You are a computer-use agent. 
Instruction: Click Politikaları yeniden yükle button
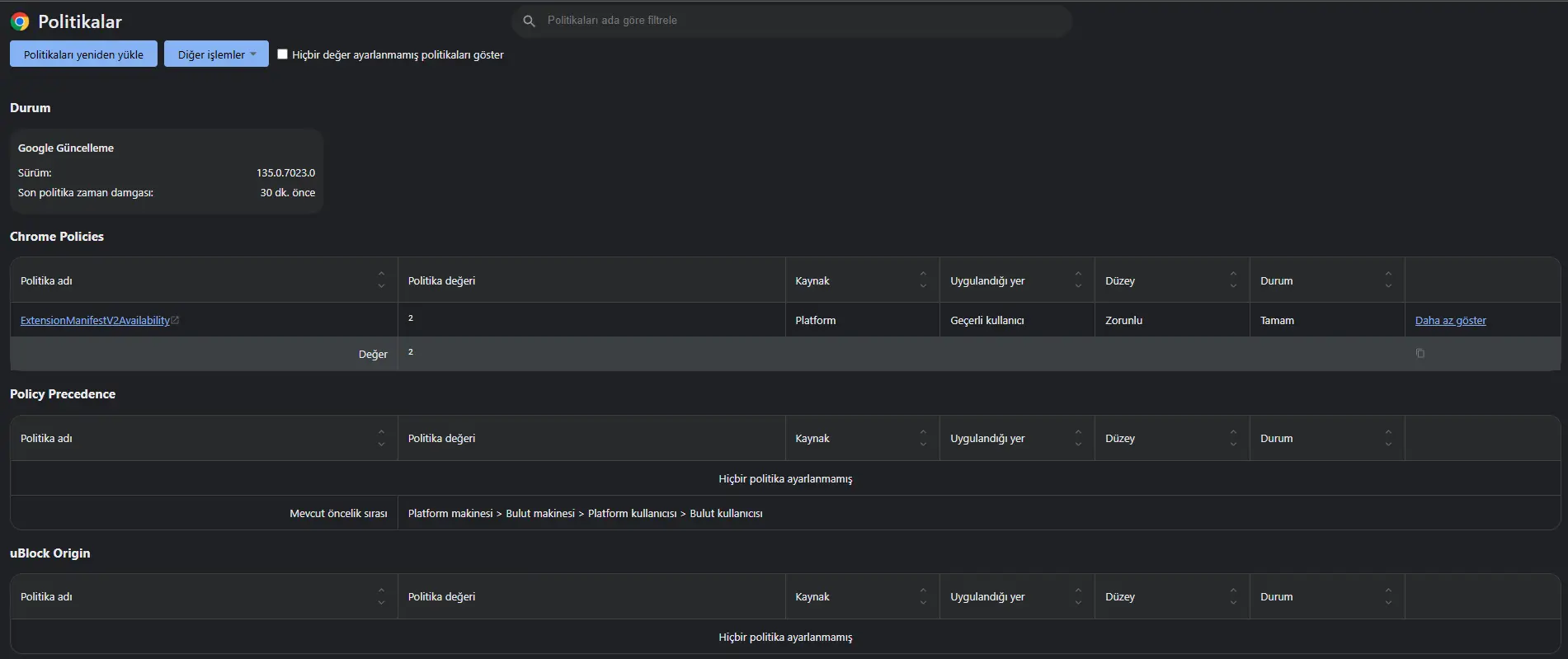(x=83, y=54)
